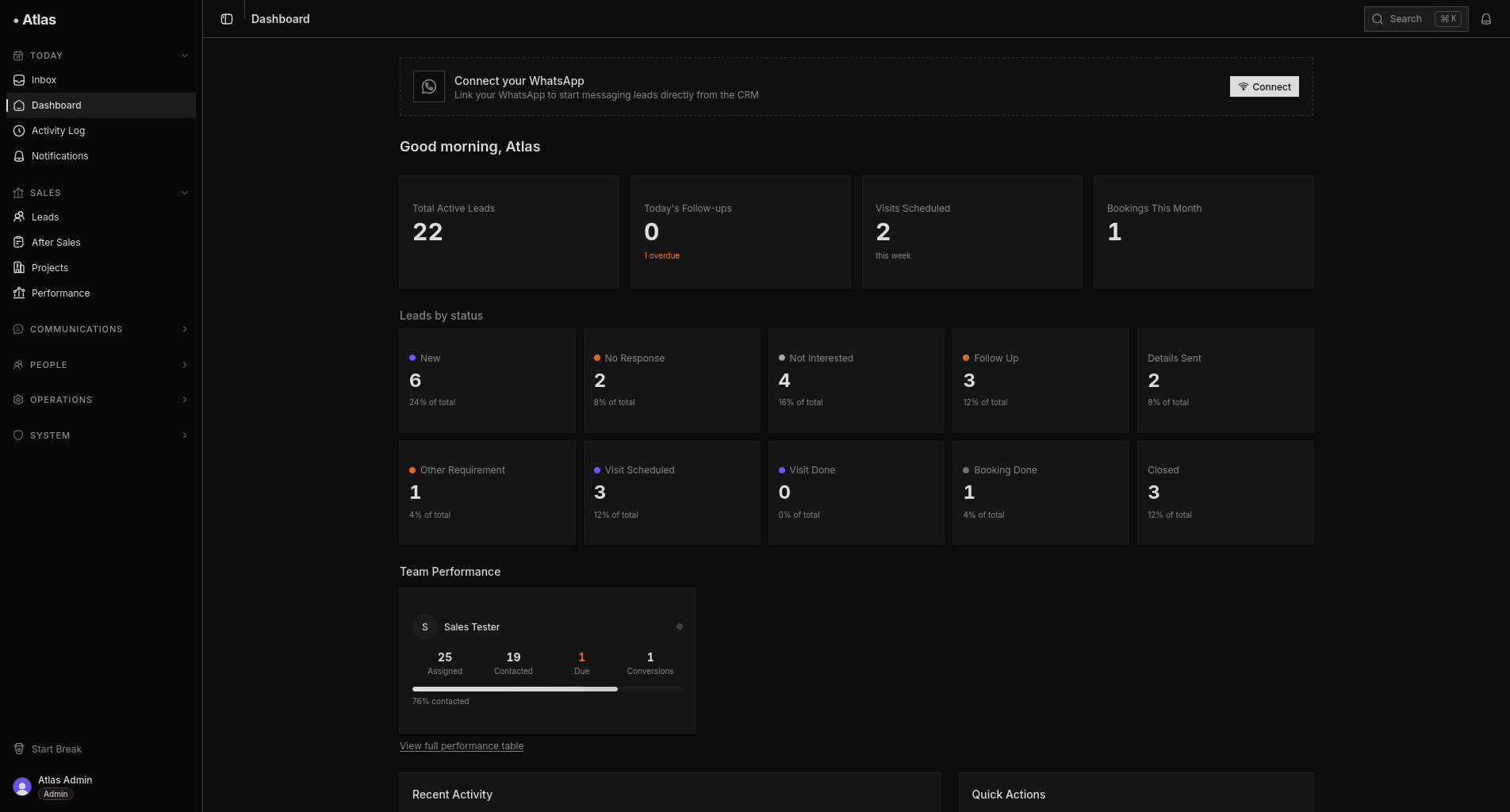
Task: Start a break from the sidebar
Action: [x=101, y=749]
